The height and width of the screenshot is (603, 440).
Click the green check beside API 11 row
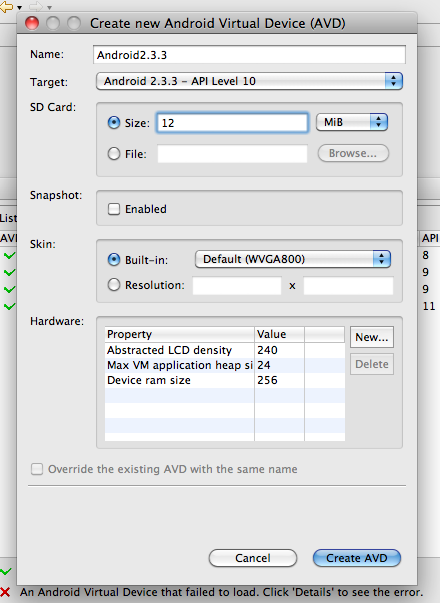tap(9, 306)
